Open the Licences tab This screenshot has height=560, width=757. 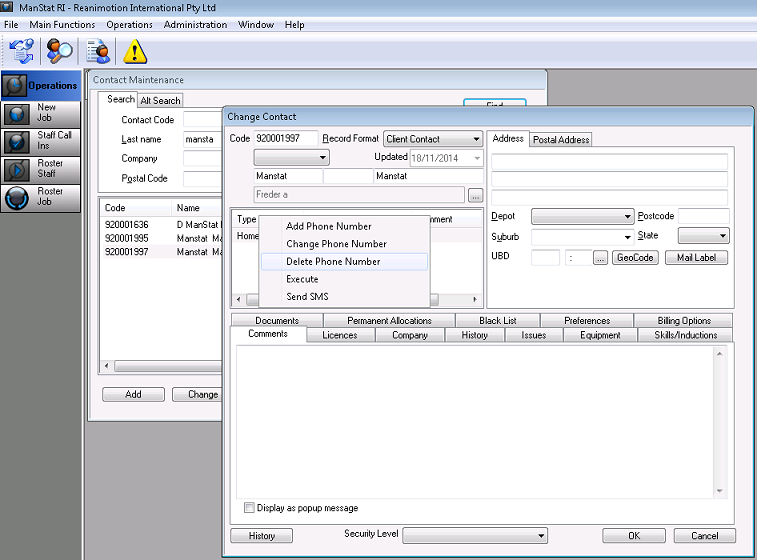[x=340, y=335]
